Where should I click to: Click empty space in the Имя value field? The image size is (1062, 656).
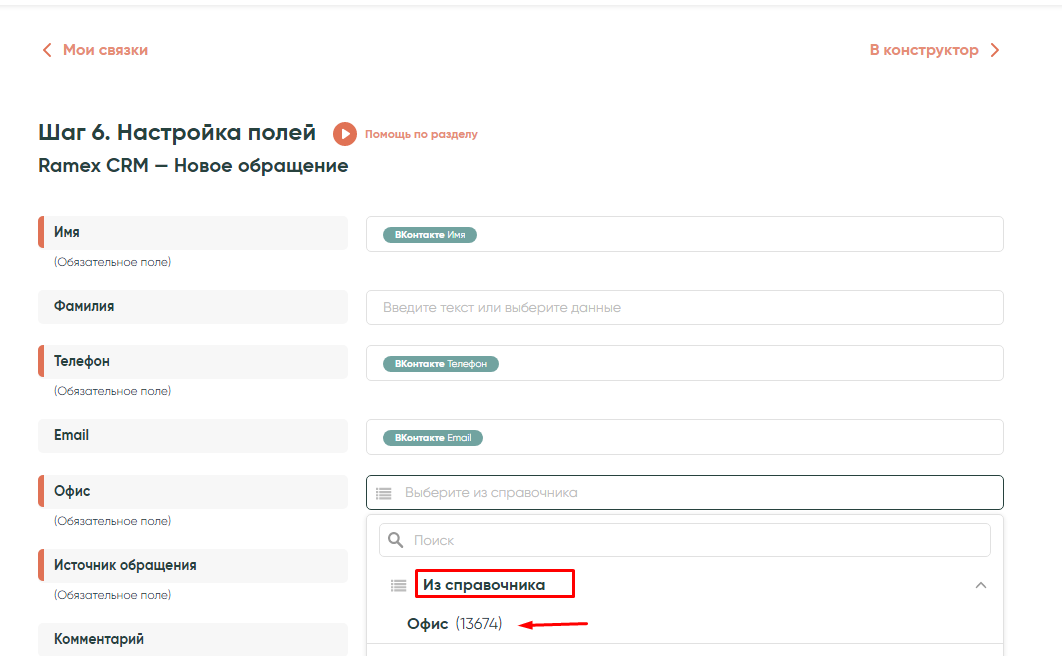[740, 235]
